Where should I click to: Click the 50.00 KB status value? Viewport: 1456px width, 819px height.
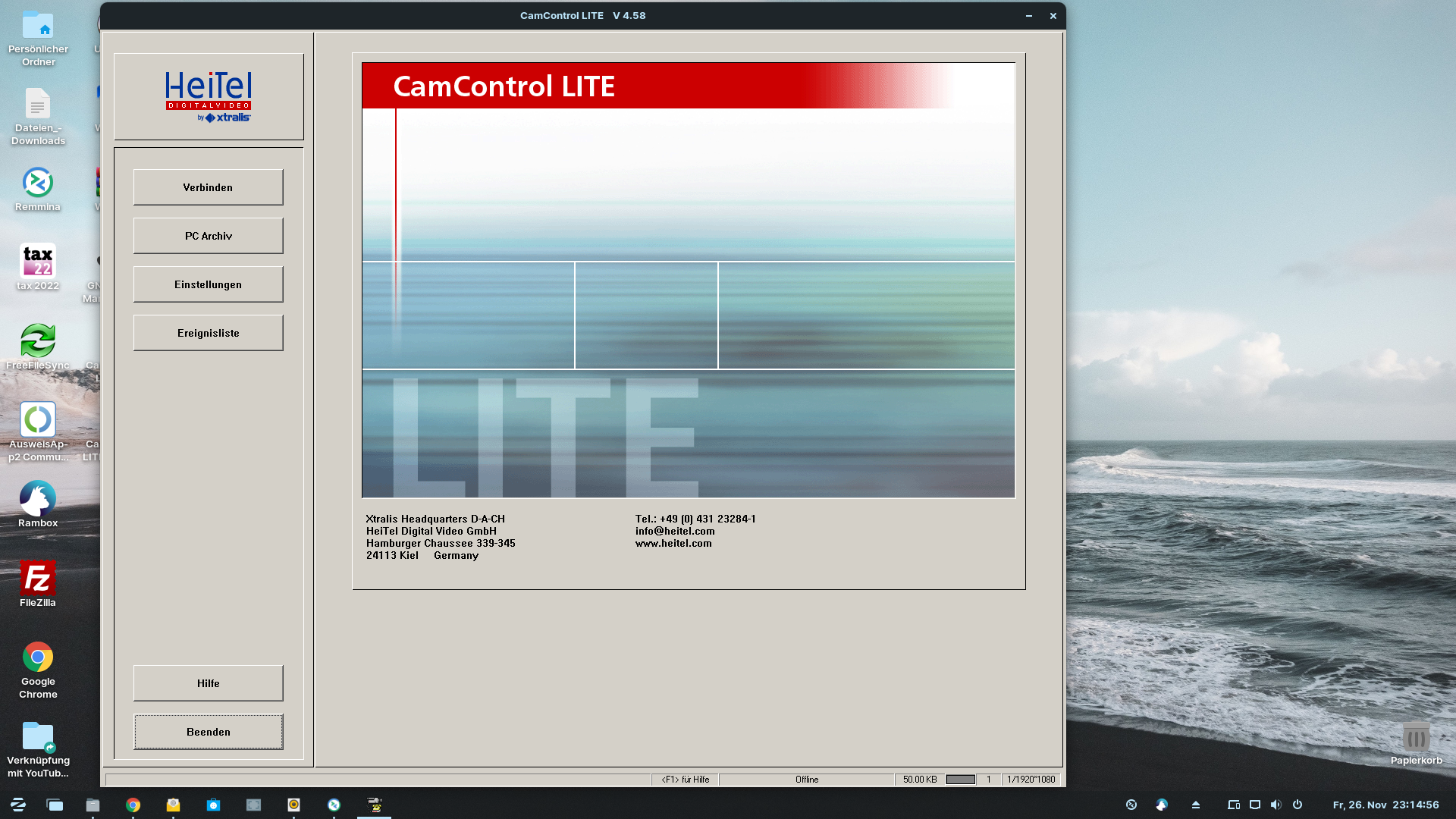coord(919,780)
